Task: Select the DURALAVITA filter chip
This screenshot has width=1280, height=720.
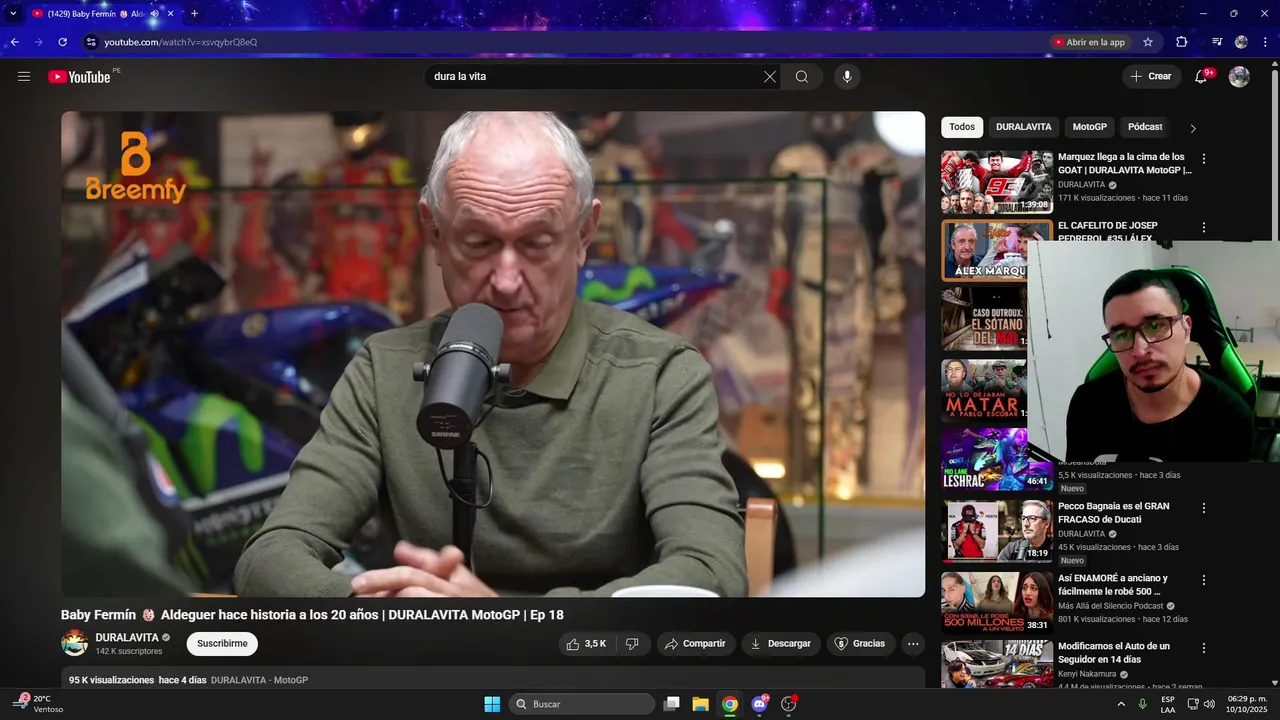Action: 1023,127
